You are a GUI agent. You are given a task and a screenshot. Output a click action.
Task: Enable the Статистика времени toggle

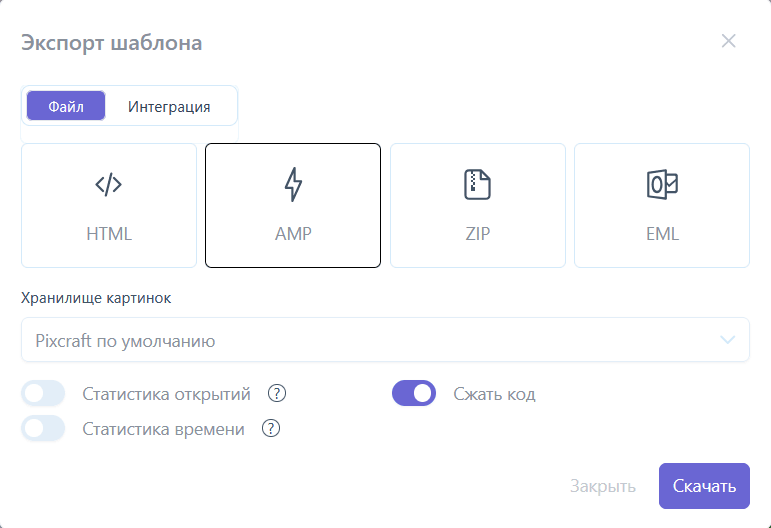[43, 428]
